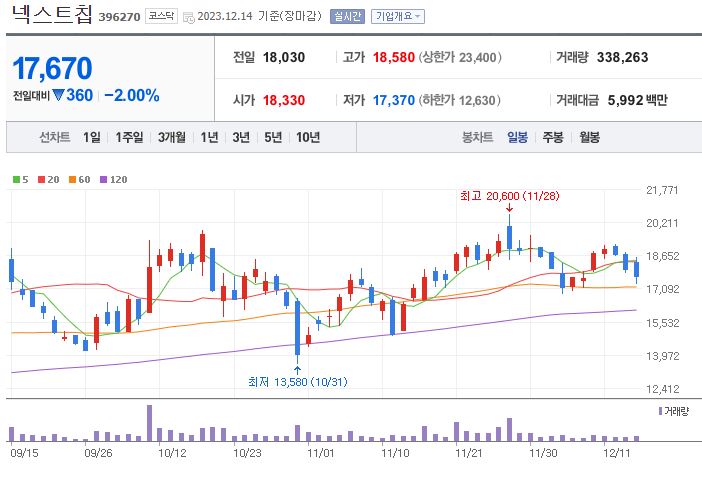Click the purple 거래량 volume legend
This screenshot has height=482, width=702.
coord(674,411)
